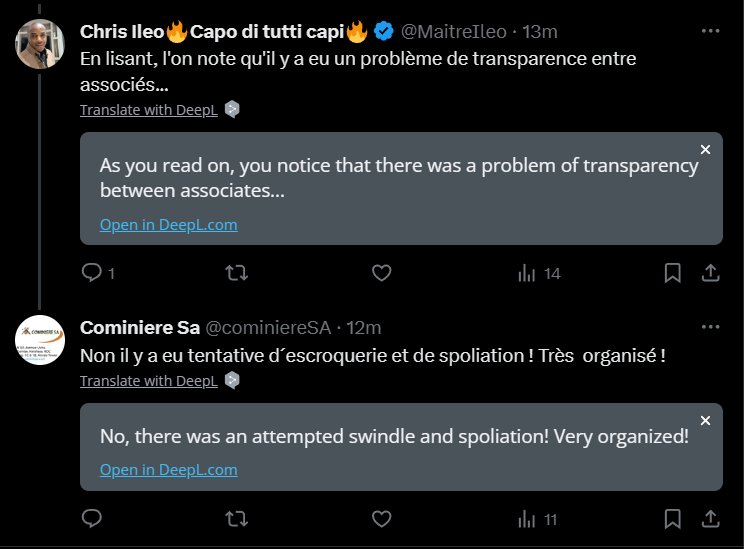Click Translate with DeepL under Cominiere Sa's tweet
The height and width of the screenshot is (549, 744).
point(149,381)
